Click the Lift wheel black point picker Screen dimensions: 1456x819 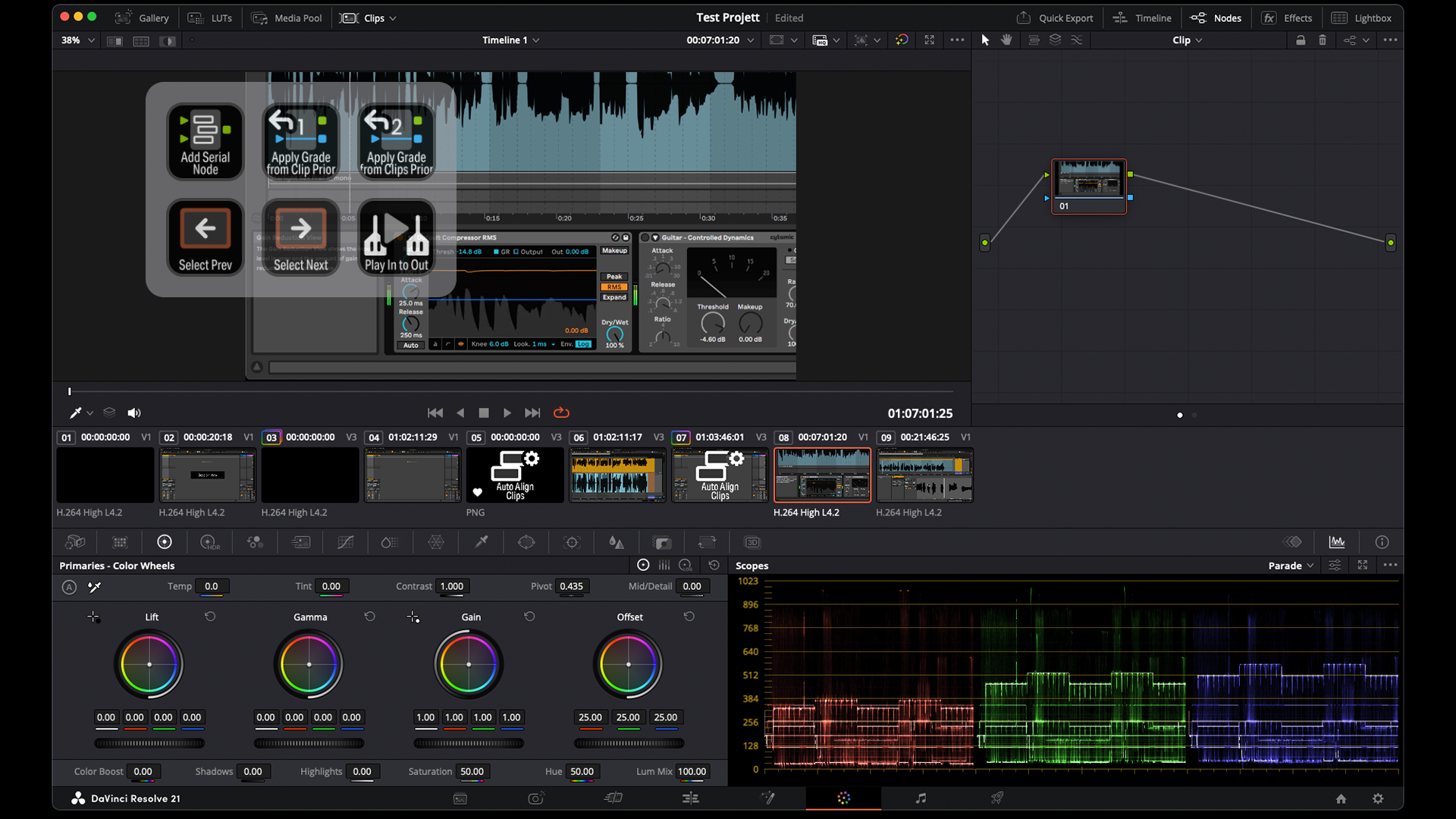pos(93,617)
